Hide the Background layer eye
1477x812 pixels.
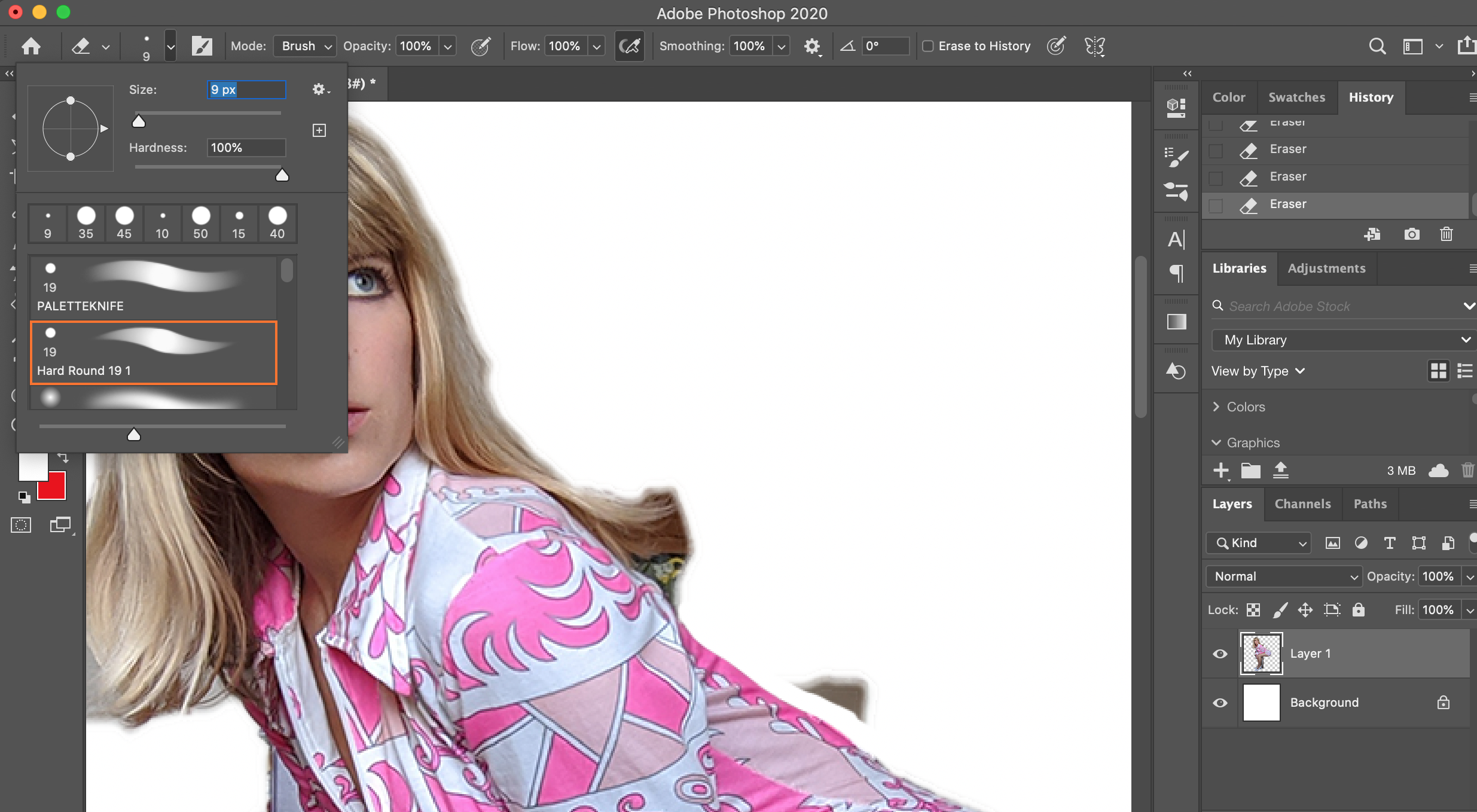[x=1220, y=703]
